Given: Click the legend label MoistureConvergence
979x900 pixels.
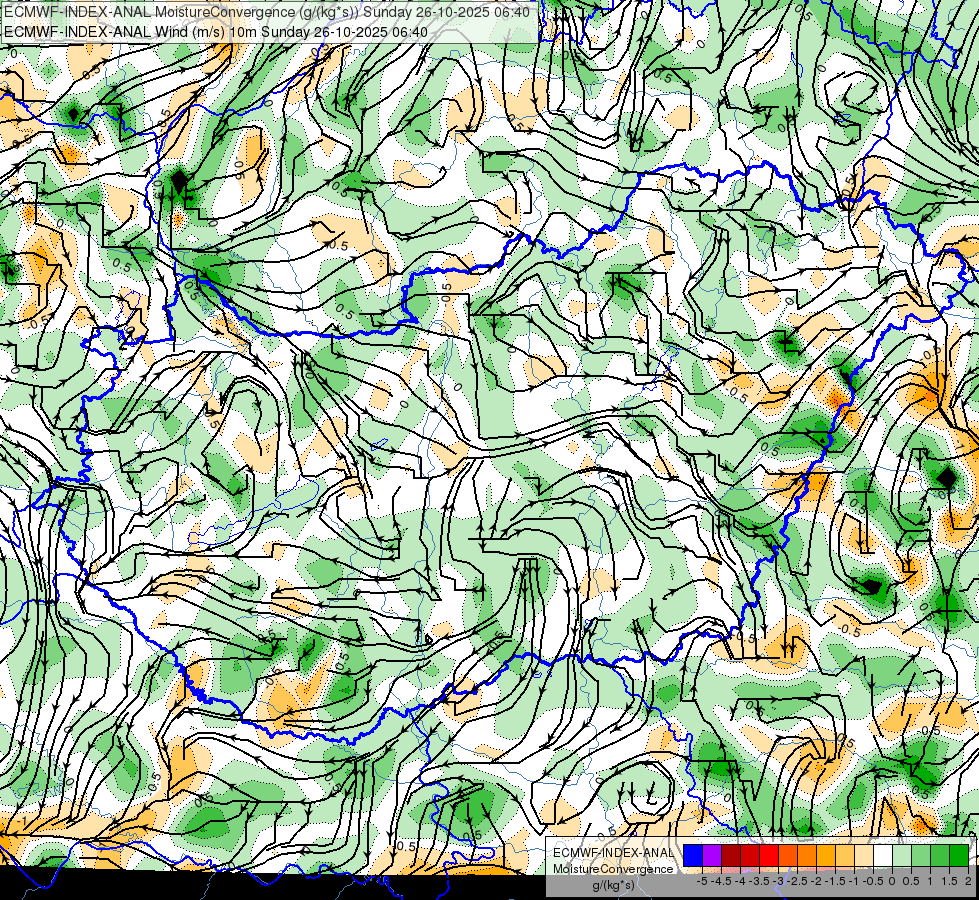Looking at the screenshot, I should pos(613,869).
